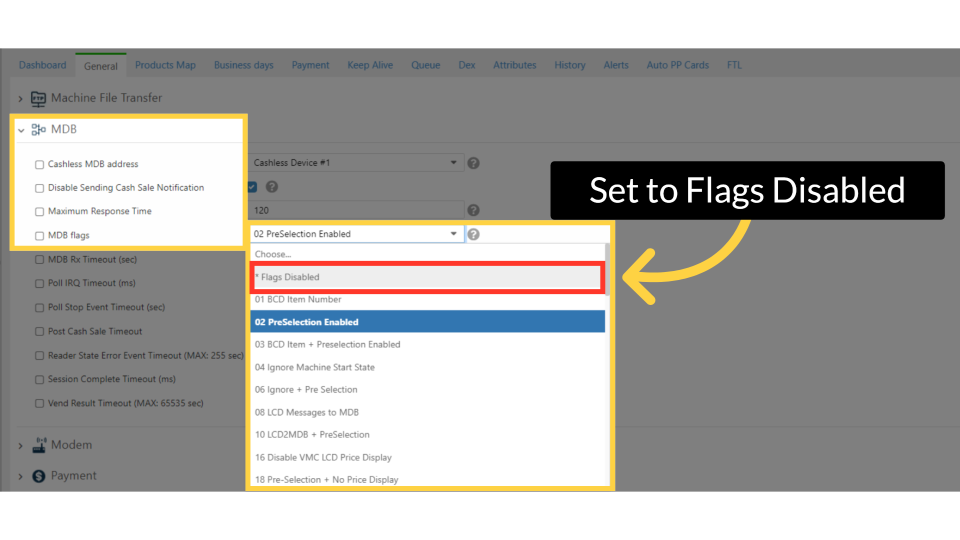This screenshot has height=540, width=960.
Task: Open the Cashless Device #1 dropdown
Action: click(355, 163)
